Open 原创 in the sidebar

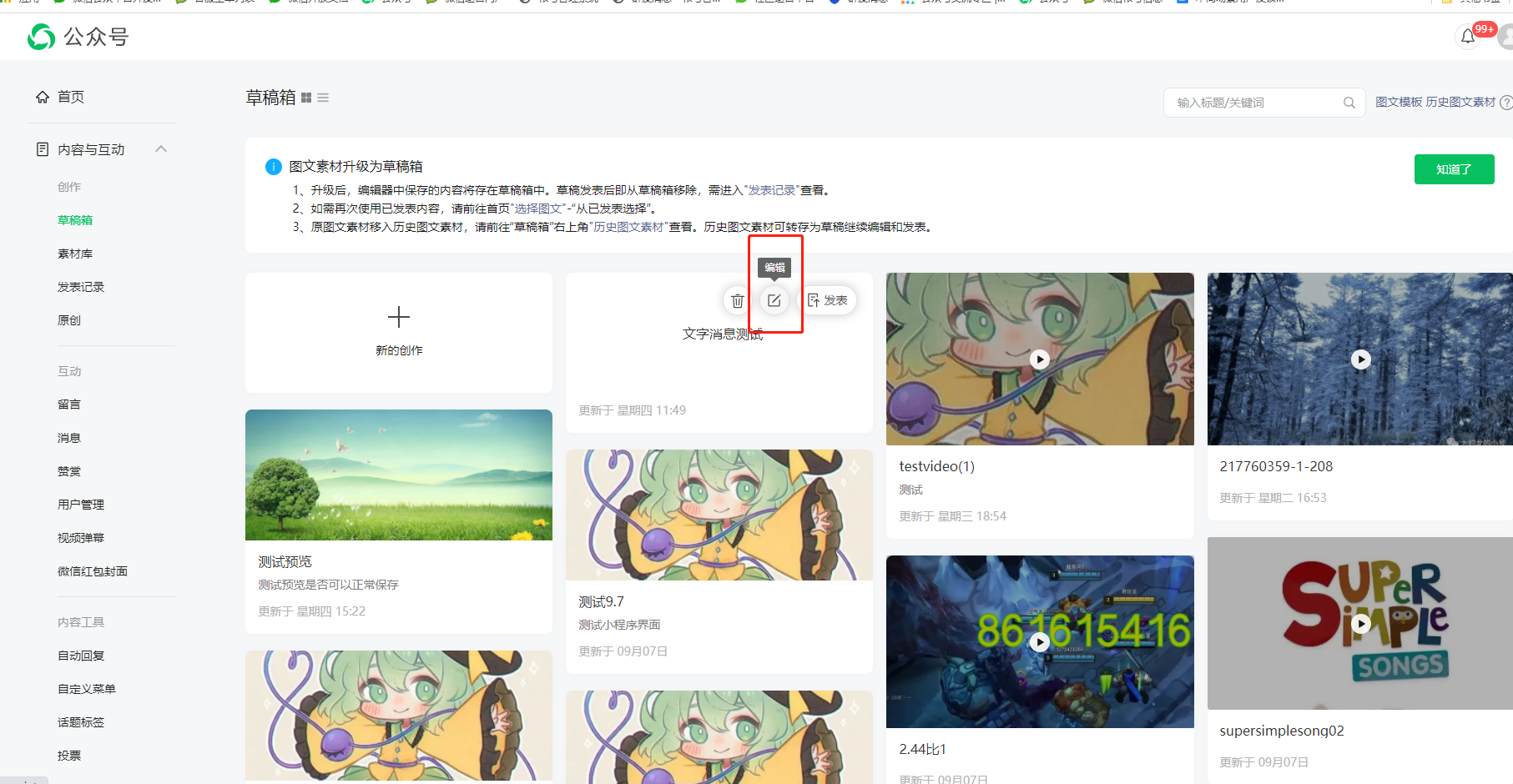tap(69, 320)
